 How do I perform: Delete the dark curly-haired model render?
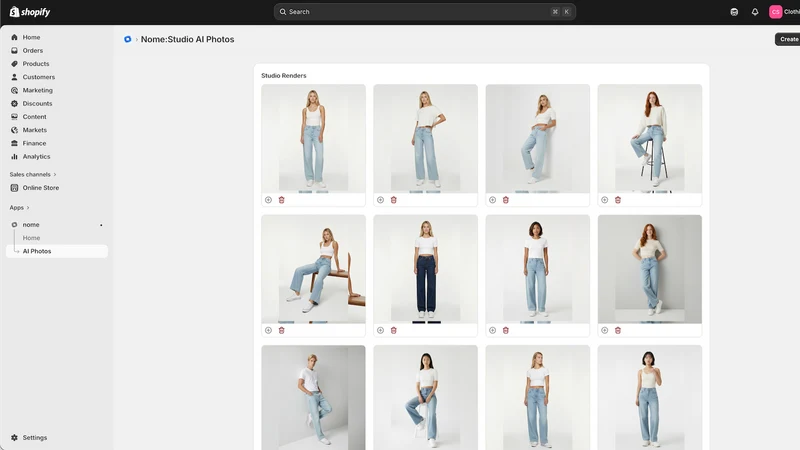(x=506, y=331)
